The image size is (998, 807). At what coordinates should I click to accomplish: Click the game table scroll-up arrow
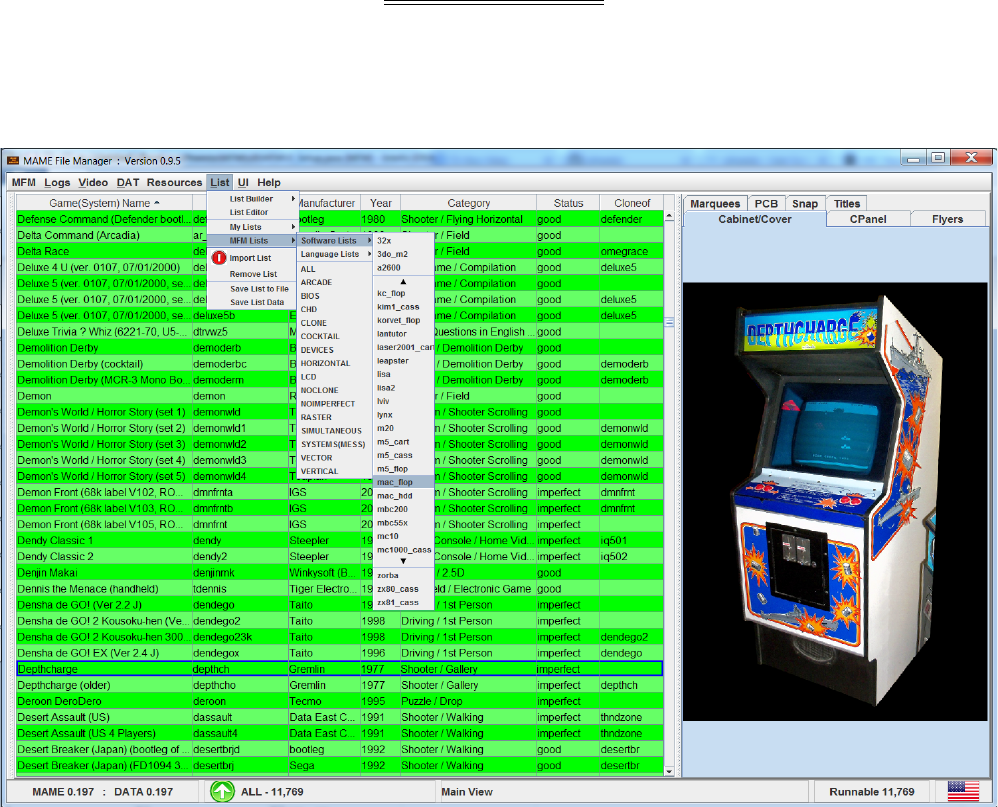click(669, 217)
